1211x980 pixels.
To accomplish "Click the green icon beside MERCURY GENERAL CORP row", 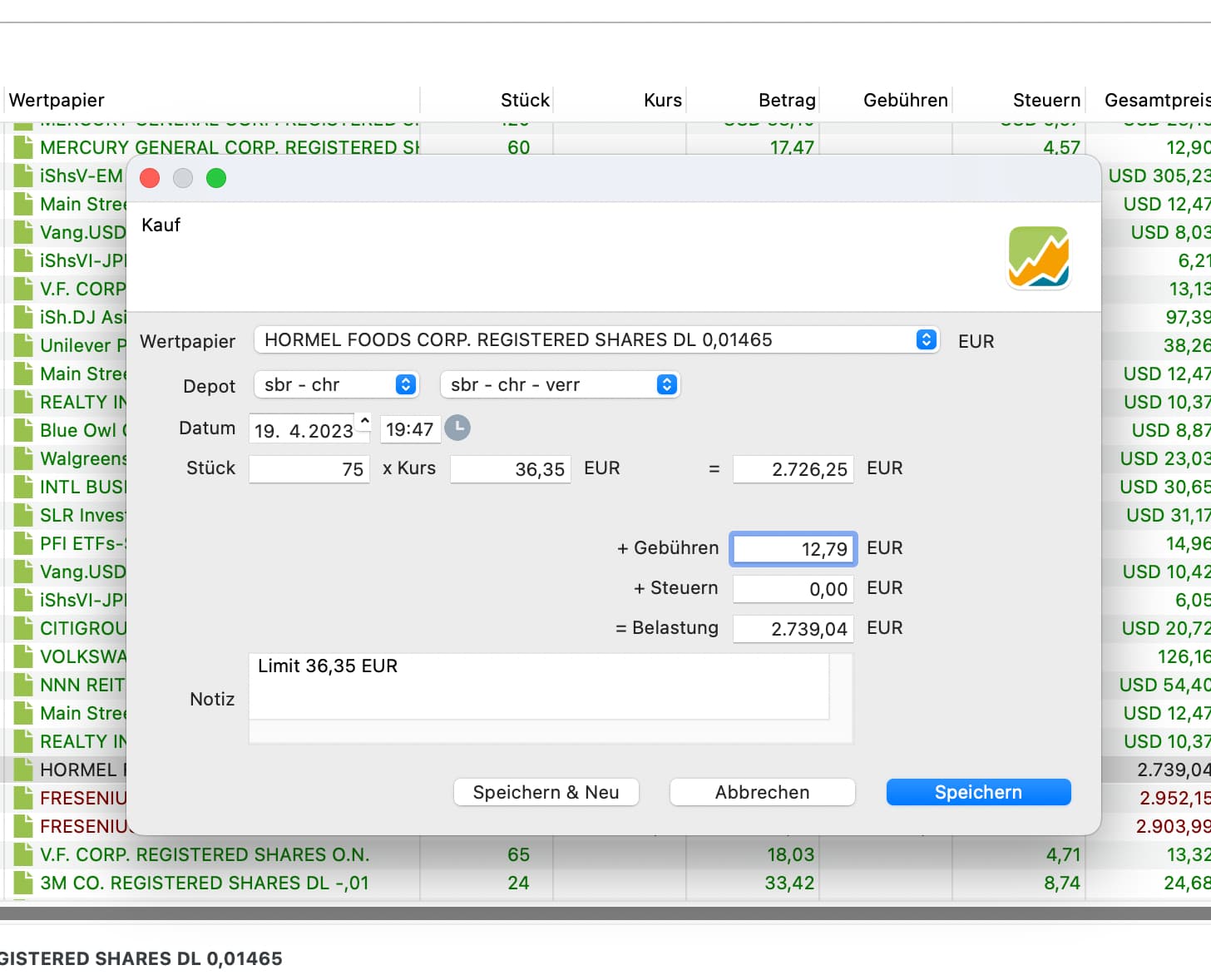I will click(x=23, y=147).
